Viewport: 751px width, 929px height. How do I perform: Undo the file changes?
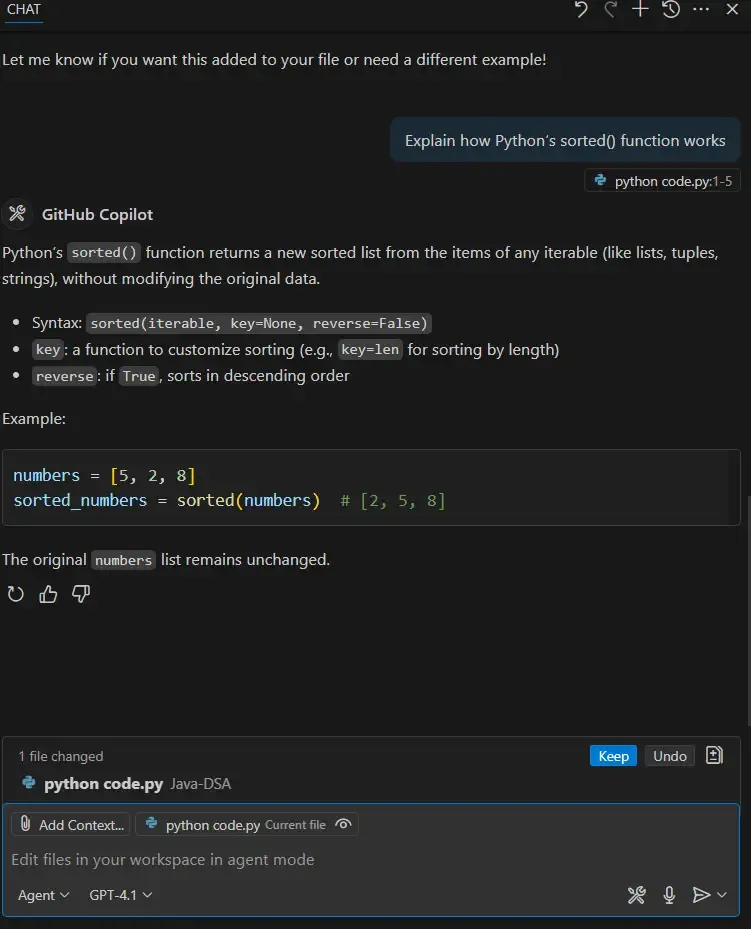[x=669, y=755]
